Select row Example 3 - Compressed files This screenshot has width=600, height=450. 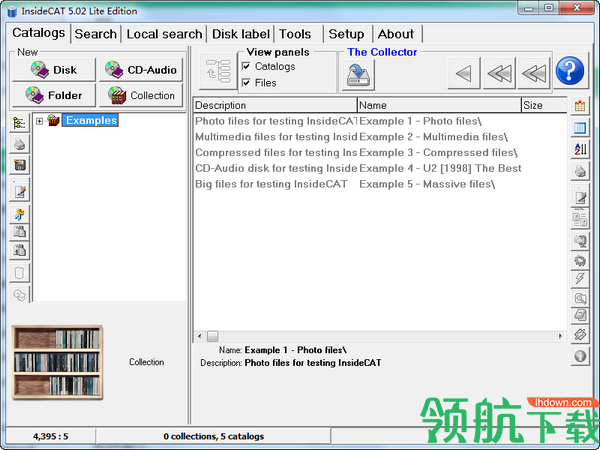click(x=380, y=153)
